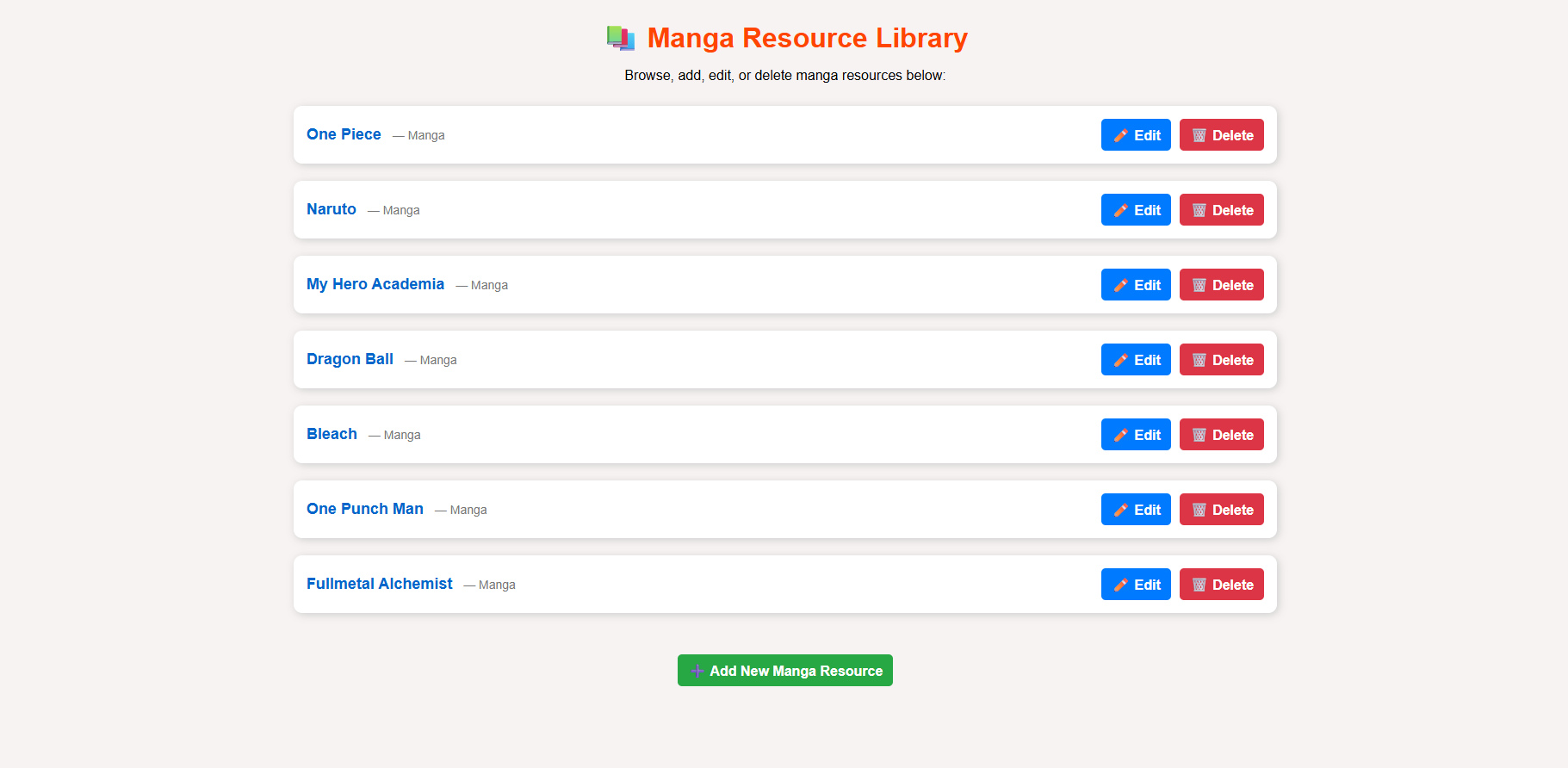1568x768 pixels.
Task: Edit the My Hero Academia entry
Action: point(1136,285)
